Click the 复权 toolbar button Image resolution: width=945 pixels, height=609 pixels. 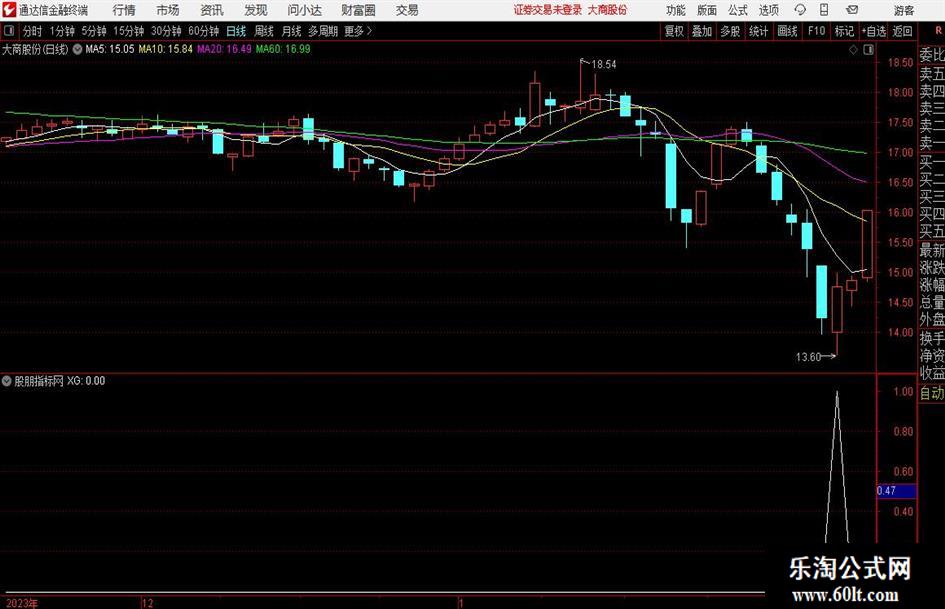click(674, 31)
